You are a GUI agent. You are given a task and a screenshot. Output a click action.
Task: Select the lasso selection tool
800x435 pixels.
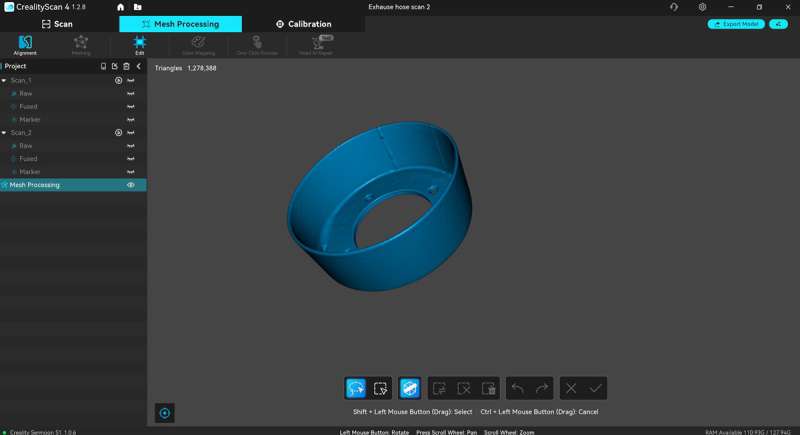tap(355, 388)
